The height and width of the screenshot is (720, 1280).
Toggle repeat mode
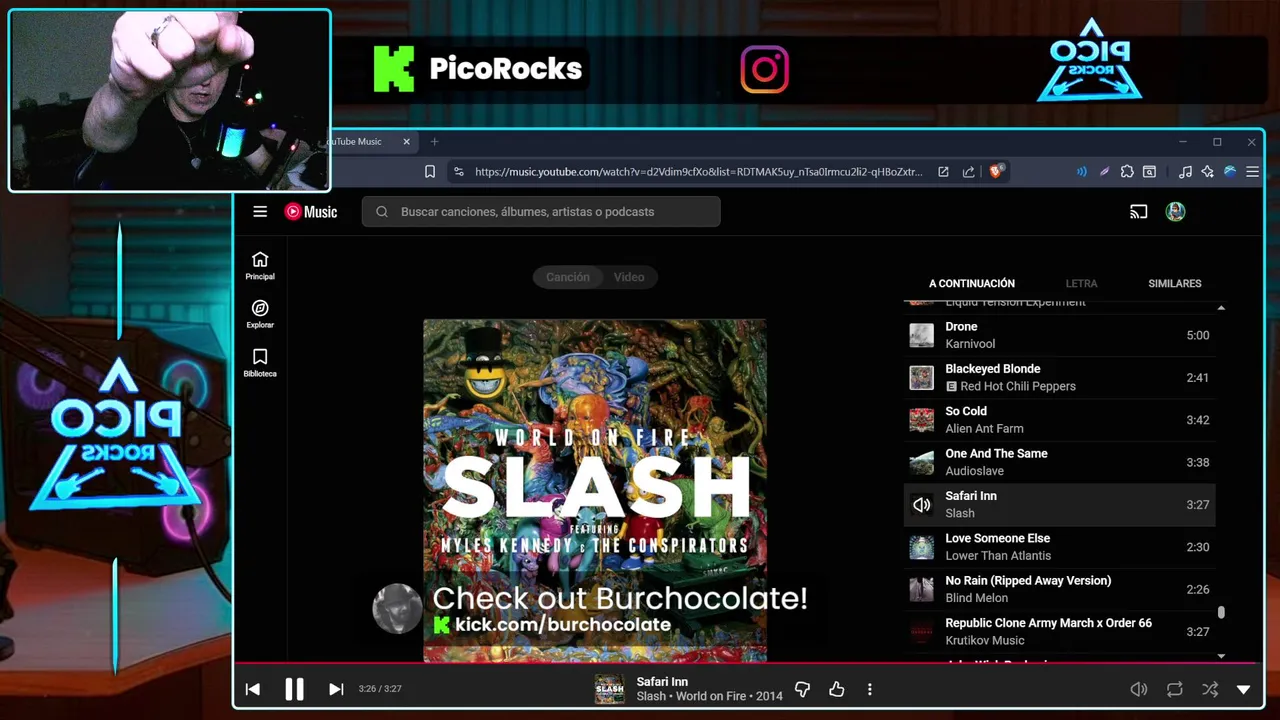(x=1175, y=689)
